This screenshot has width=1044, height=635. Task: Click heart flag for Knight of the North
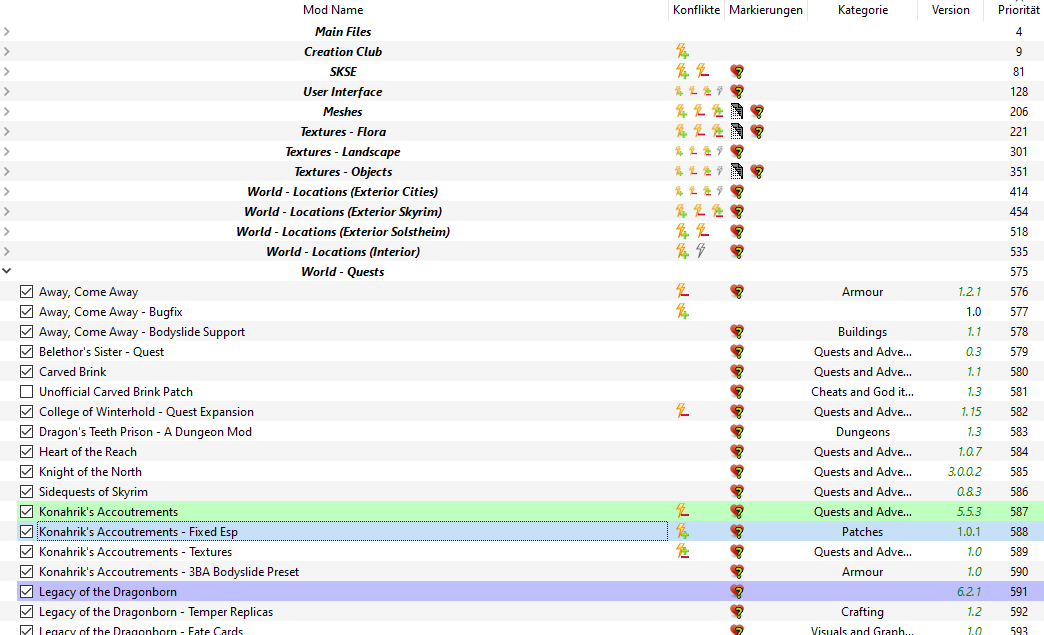point(737,471)
